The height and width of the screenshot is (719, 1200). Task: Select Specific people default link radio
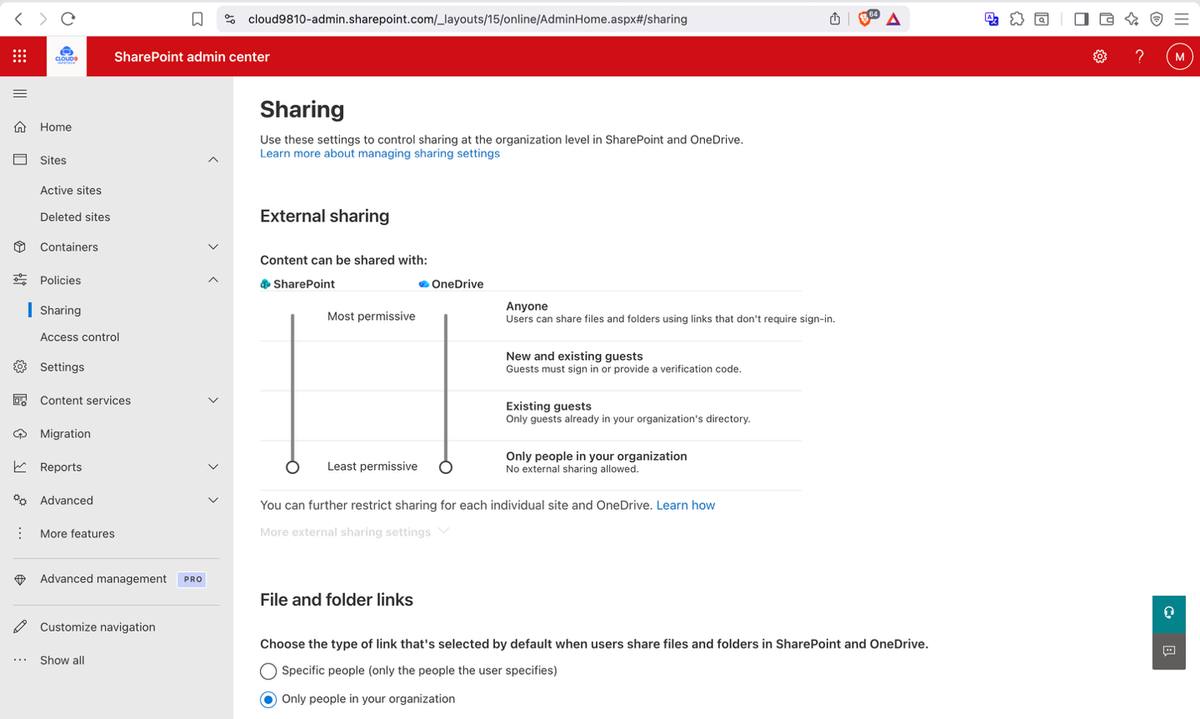268,671
